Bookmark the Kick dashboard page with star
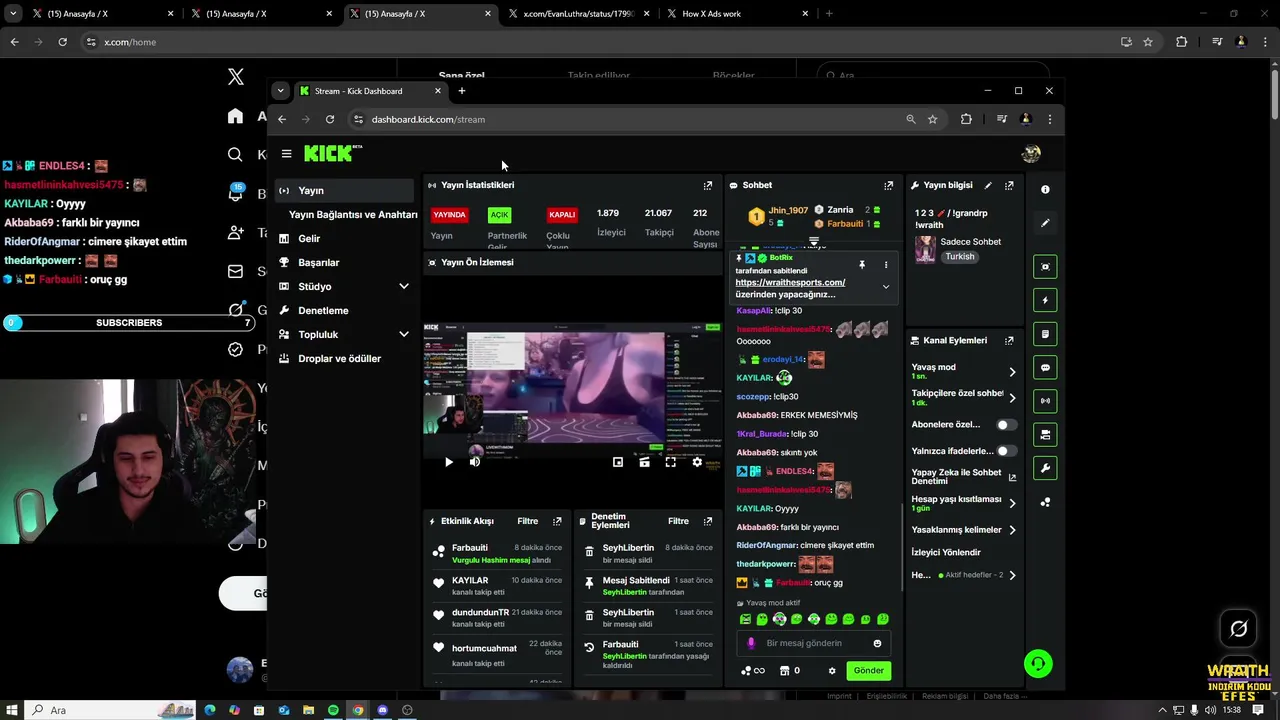Viewport: 1280px width, 720px height. (932, 119)
